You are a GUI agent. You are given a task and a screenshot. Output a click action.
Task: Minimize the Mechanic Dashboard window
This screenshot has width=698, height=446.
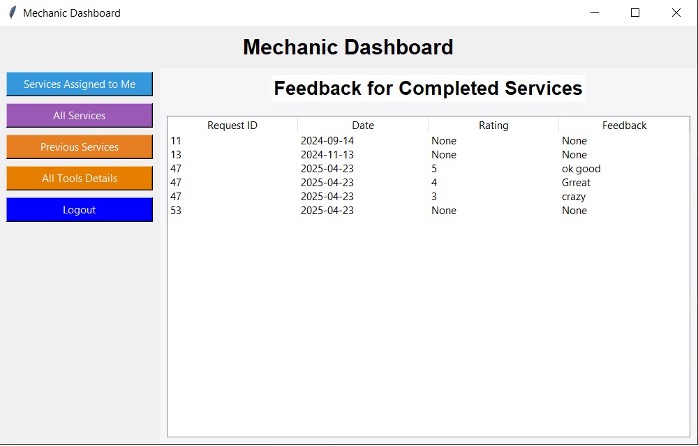(x=594, y=12)
